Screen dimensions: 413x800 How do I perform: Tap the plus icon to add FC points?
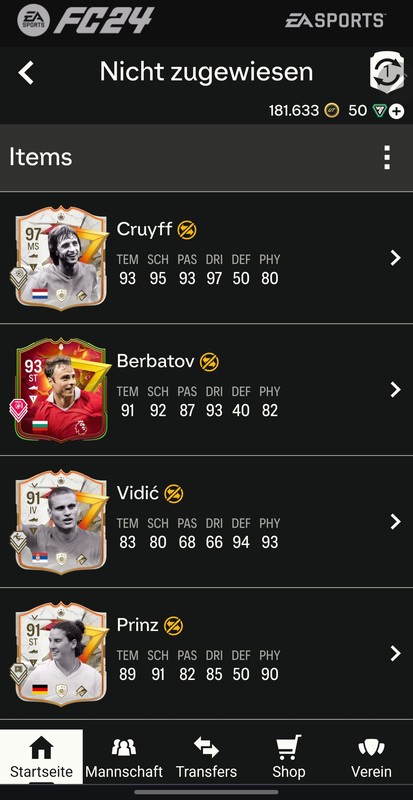tap(397, 111)
